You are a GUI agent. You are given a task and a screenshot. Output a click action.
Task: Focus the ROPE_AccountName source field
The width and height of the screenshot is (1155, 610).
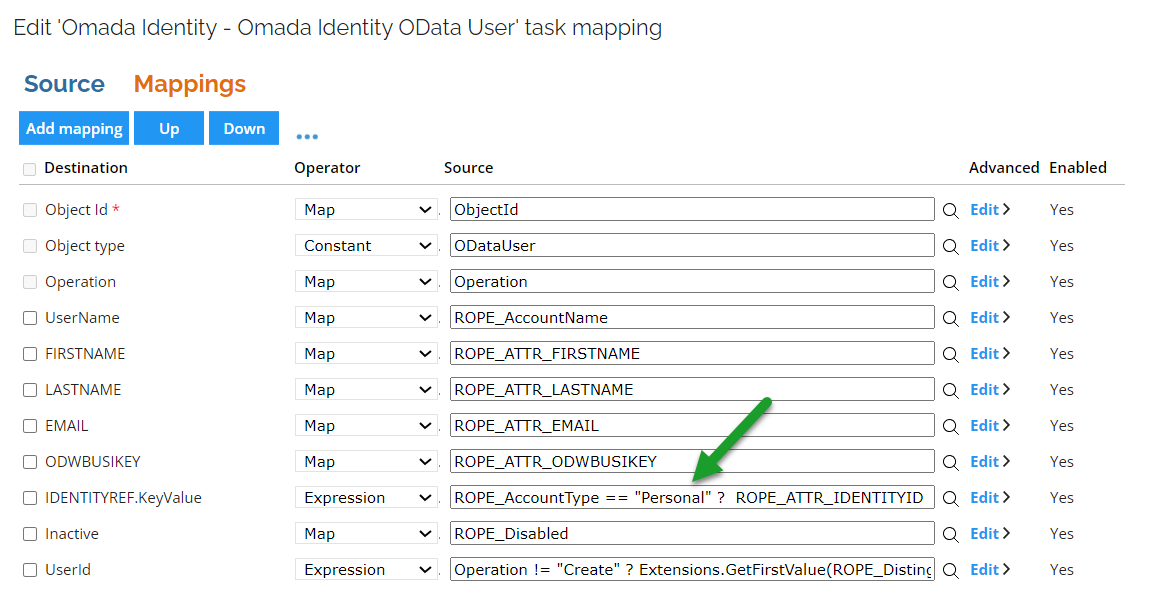click(x=692, y=318)
